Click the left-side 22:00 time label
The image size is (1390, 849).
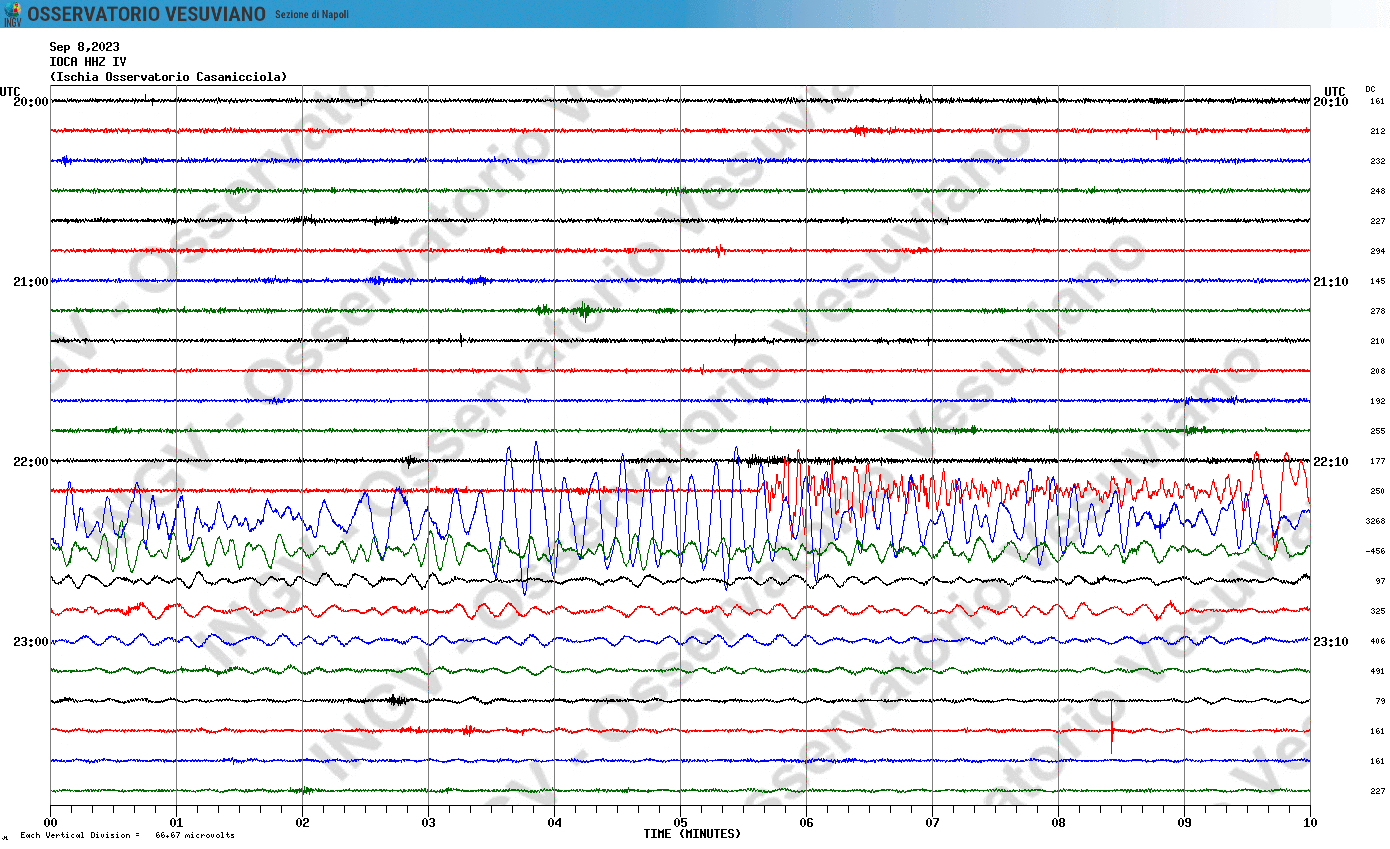[x=30, y=462]
